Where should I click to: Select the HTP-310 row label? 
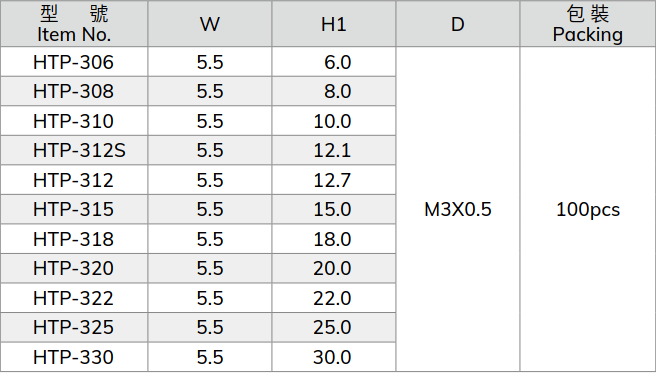click(73, 121)
